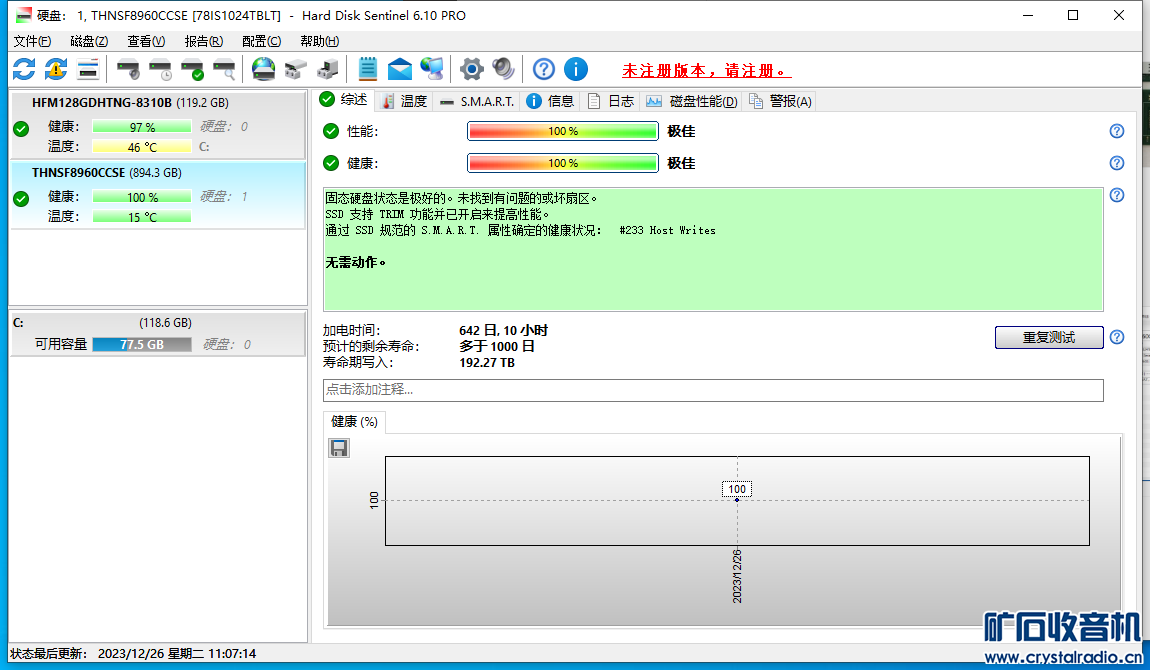
Task: Click the 点击添加注释 comment field
Action: [712, 390]
